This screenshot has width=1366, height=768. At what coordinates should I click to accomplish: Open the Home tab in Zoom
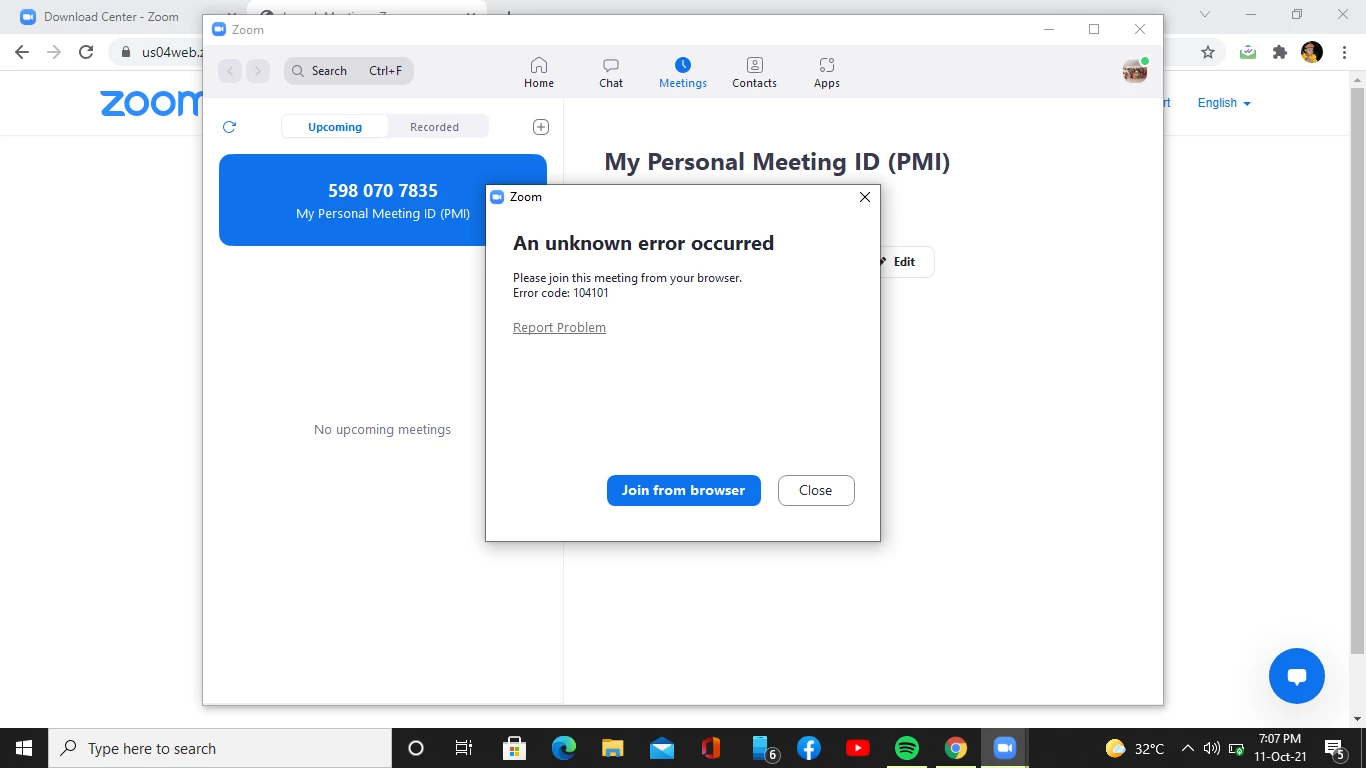click(x=539, y=73)
